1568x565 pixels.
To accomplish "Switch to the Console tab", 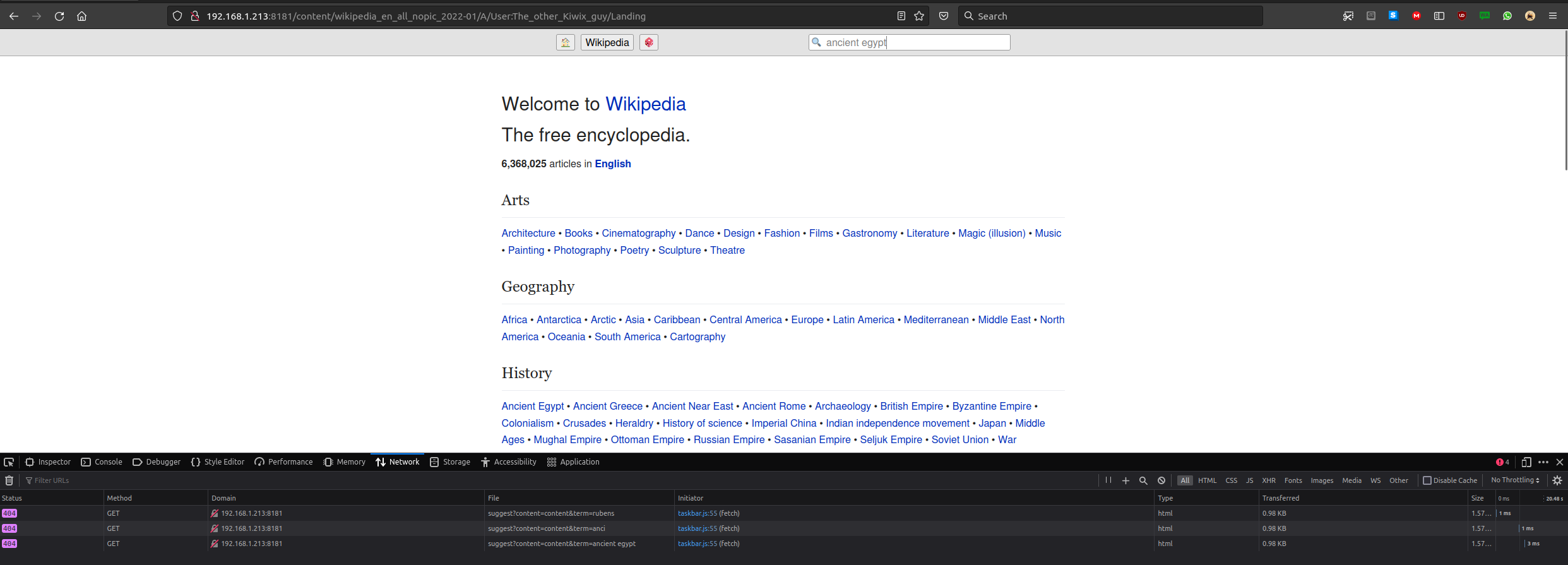I will pos(102,462).
